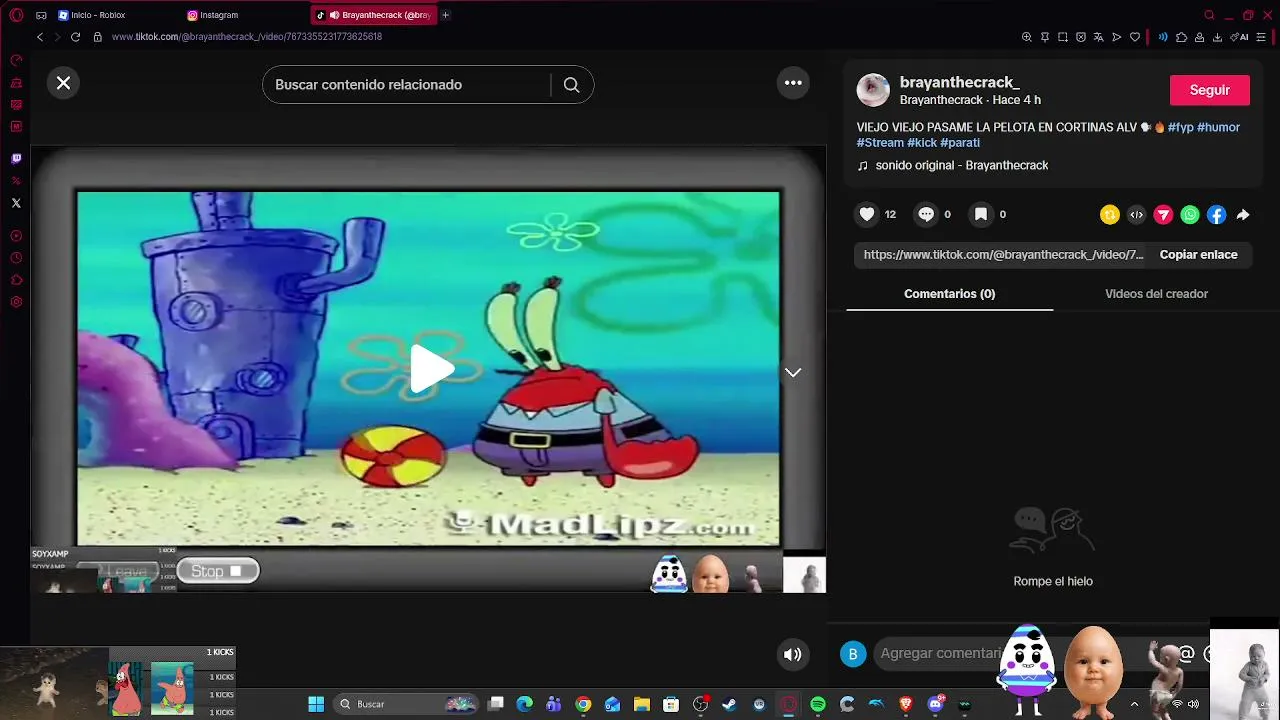Open Twitch in the Opera sidebar
1280x720 pixels.
pyautogui.click(x=16, y=159)
